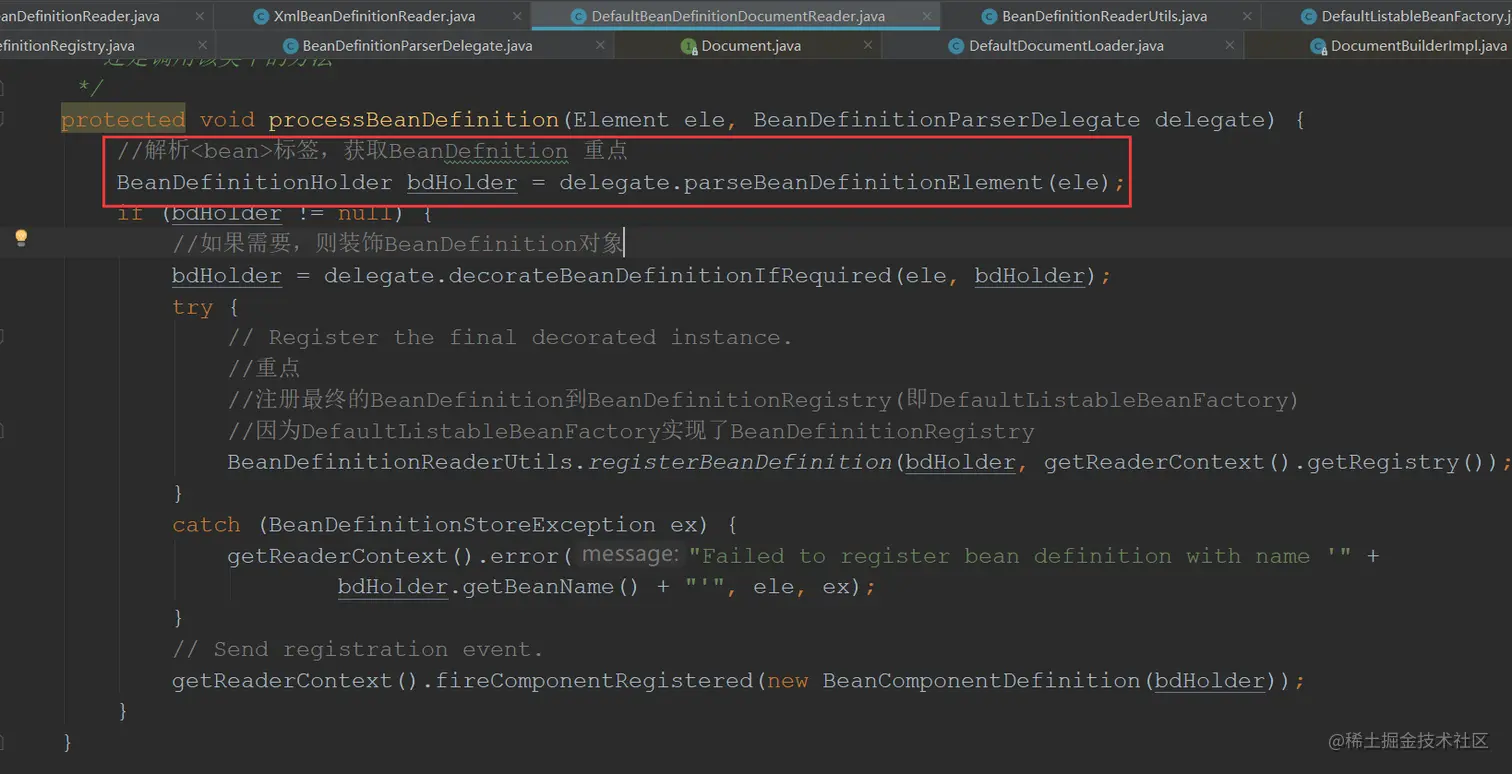Screen dimensions: 1512x774
Task: Click class icon of DefaultListableBeanFactory tab
Action: (1309, 16)
